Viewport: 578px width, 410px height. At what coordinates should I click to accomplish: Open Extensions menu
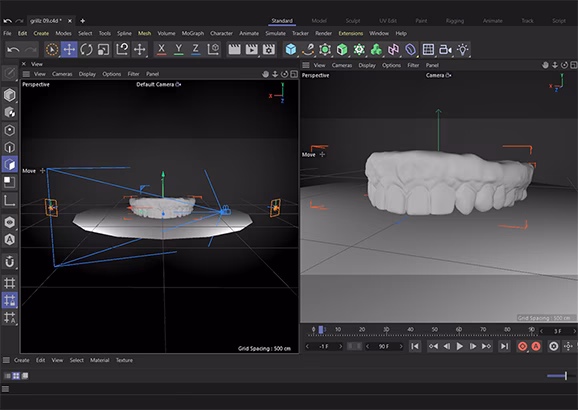coord(351,34)
